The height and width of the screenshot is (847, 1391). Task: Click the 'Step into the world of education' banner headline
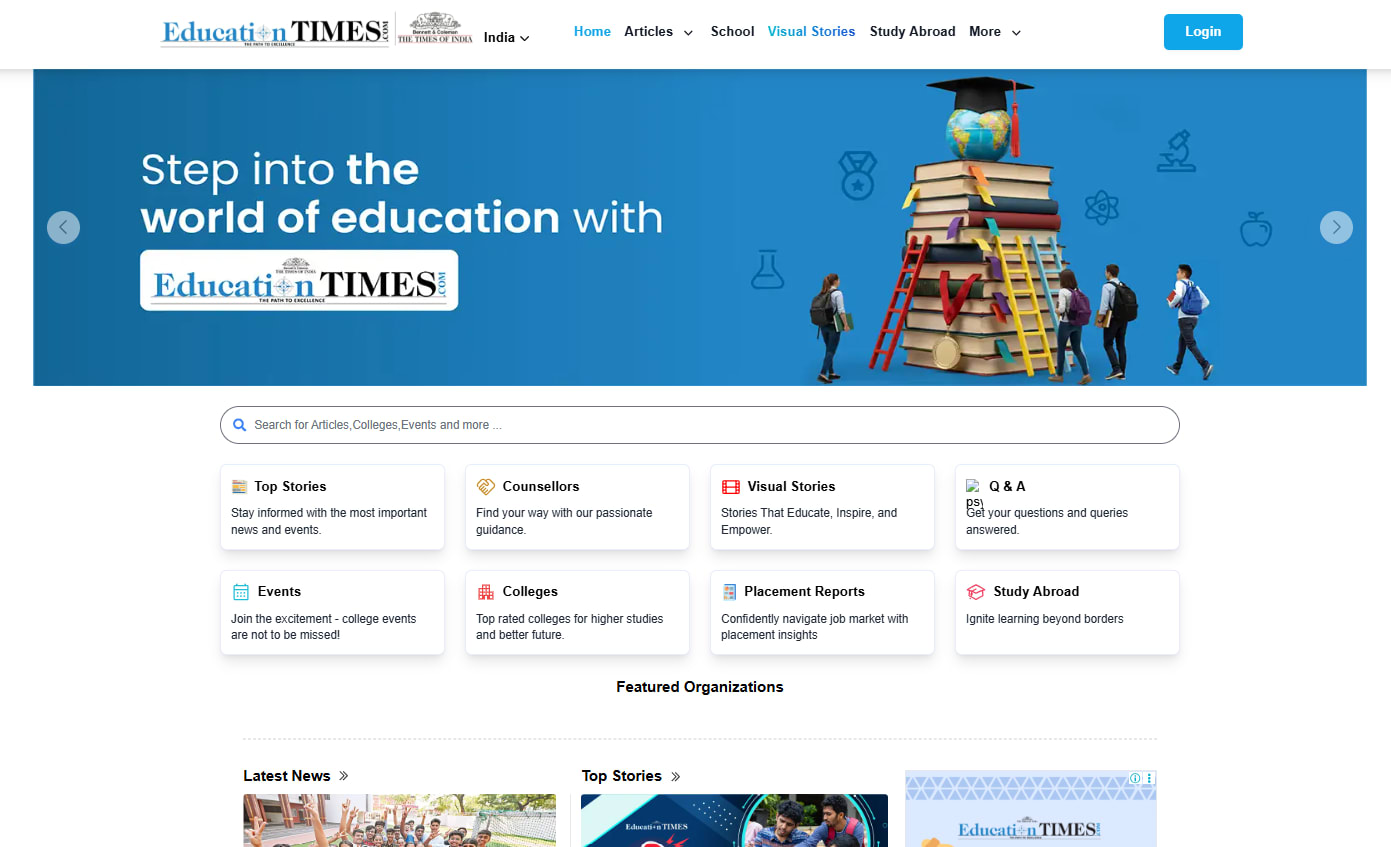pyautogui.click(x=402, y=194)
